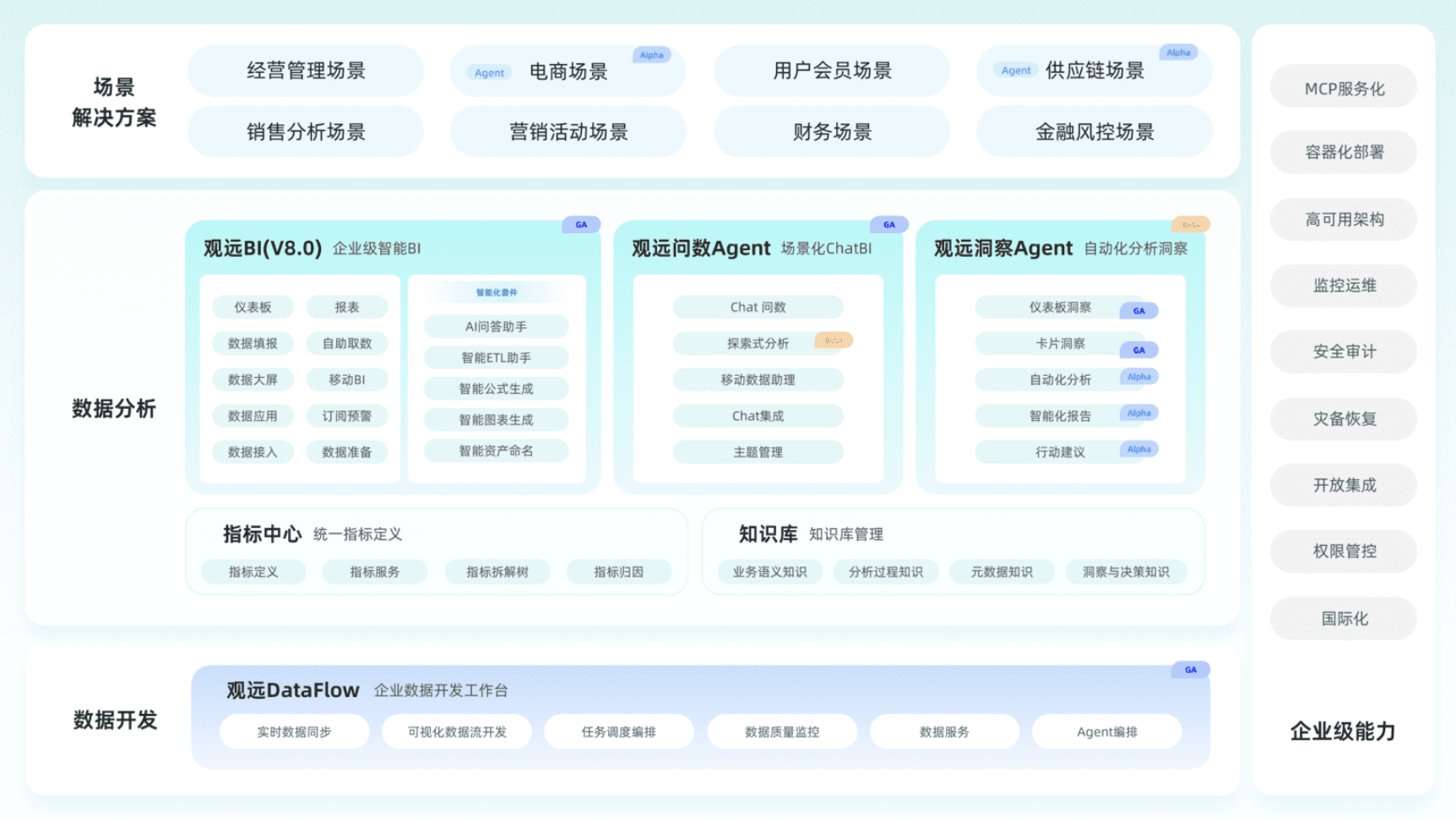Select the 营销活动场景 scenario pill

point(568,132)
